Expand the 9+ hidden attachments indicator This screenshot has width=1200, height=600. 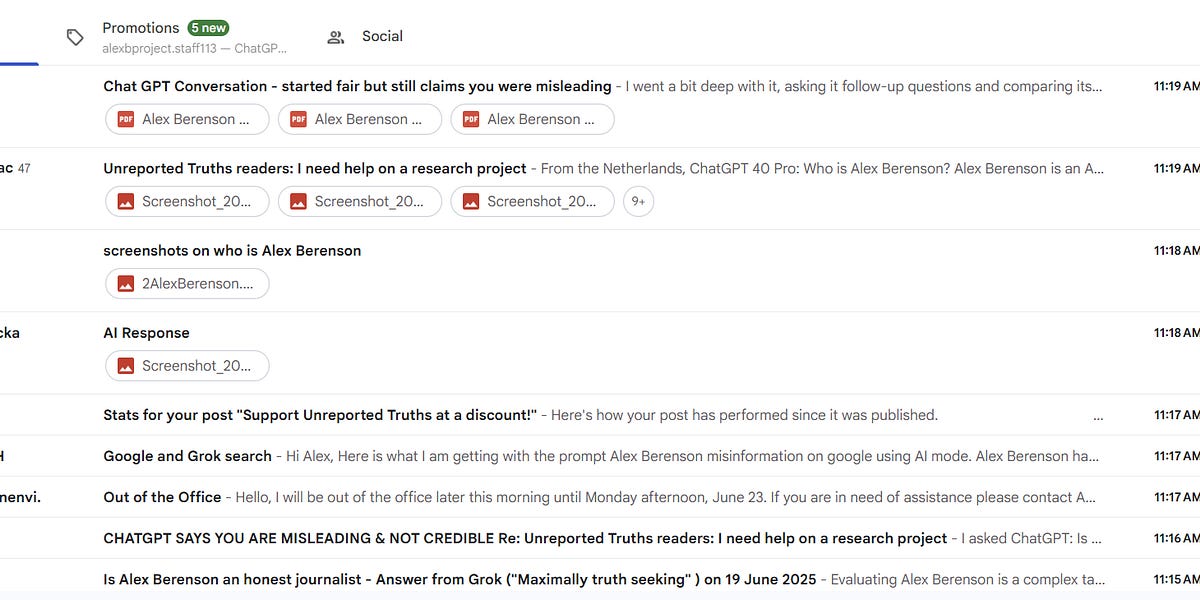[638, 201]
